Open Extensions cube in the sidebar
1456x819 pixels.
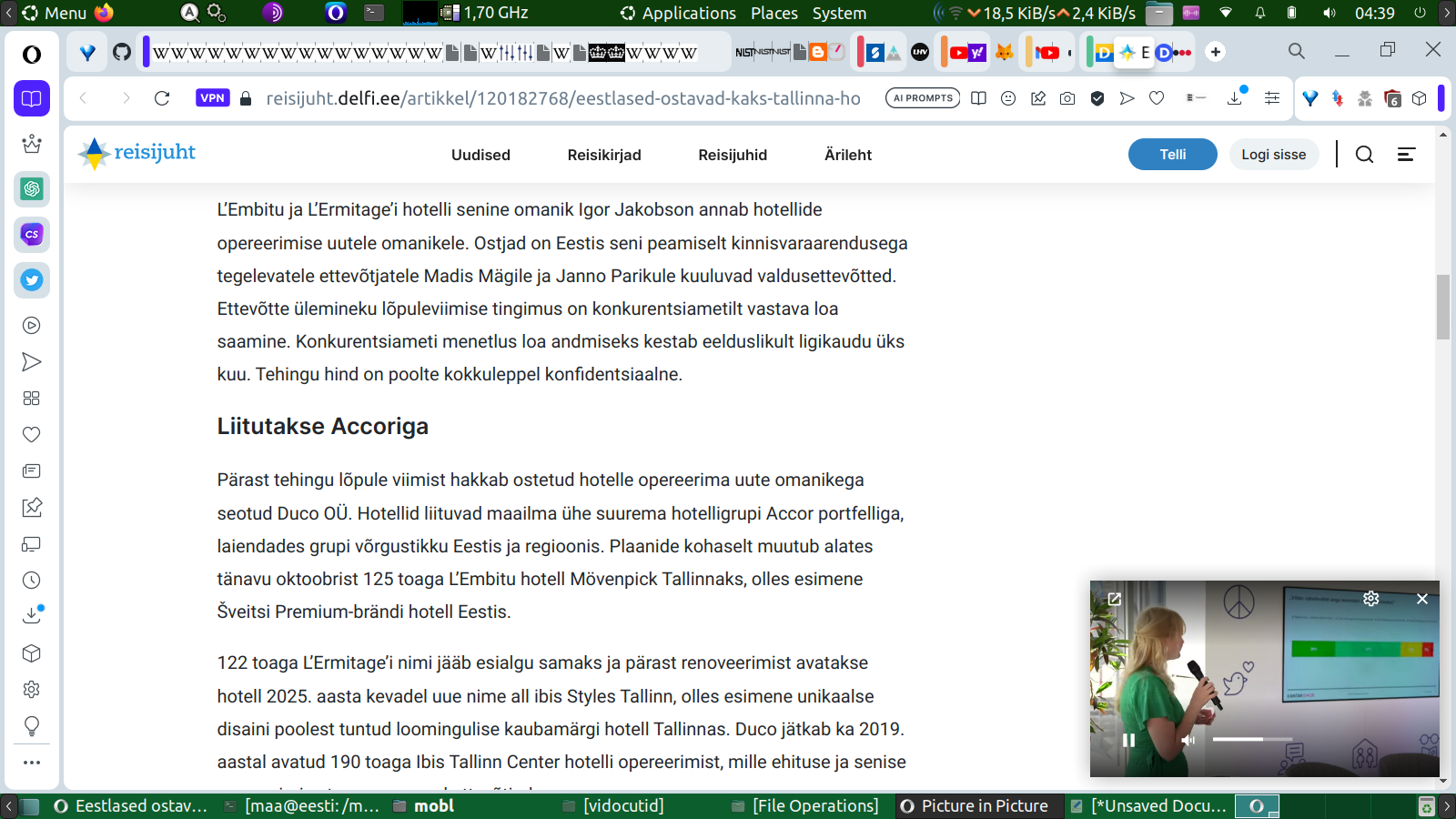point(32,653)
